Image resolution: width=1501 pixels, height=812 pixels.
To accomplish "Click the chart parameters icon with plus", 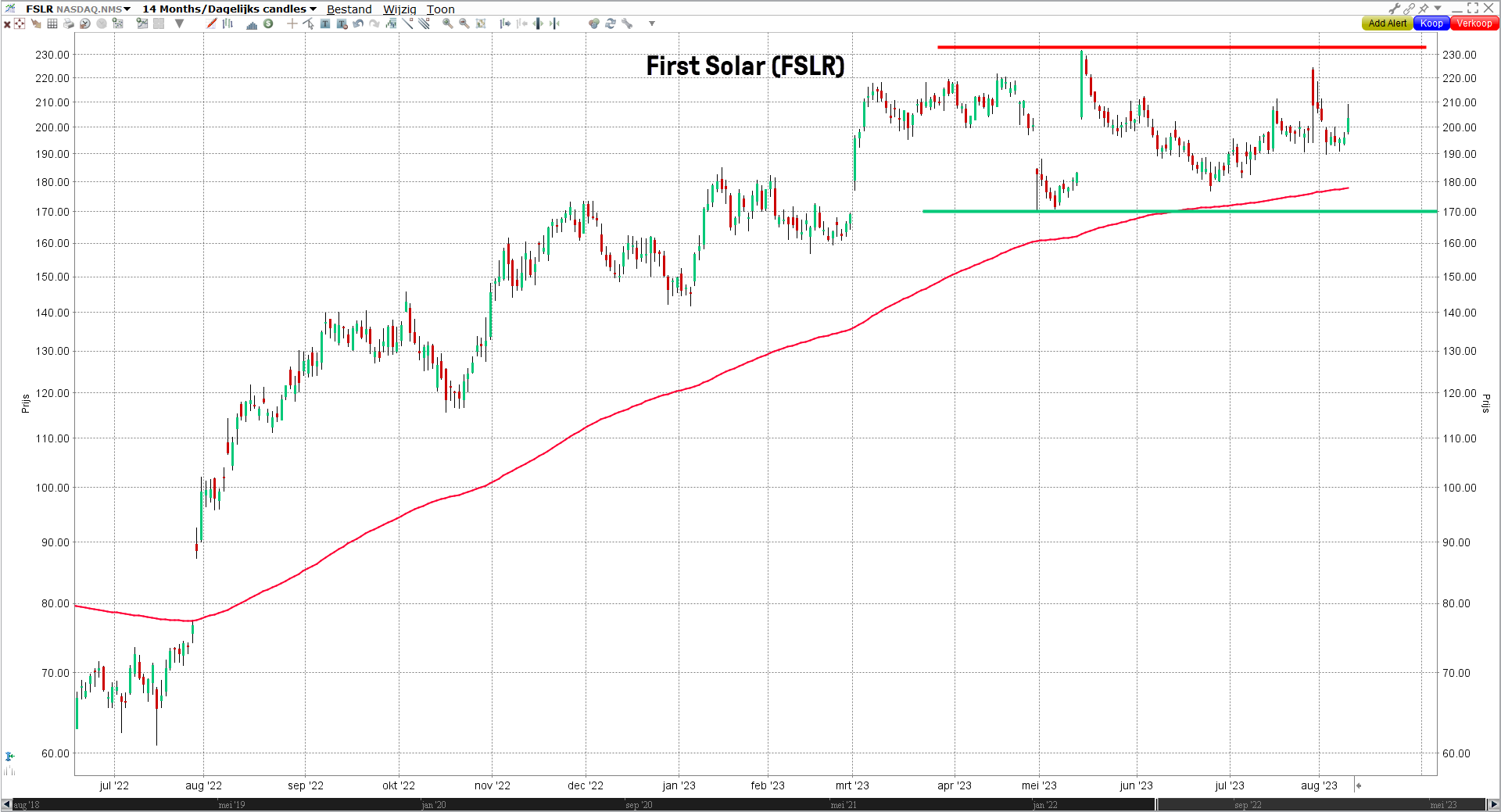I will coord(118,23).
